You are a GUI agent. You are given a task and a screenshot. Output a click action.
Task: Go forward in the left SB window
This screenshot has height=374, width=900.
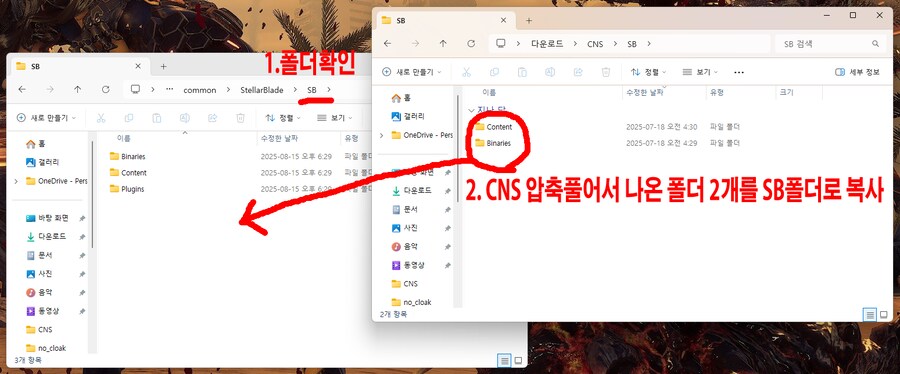tap(50, 89)
